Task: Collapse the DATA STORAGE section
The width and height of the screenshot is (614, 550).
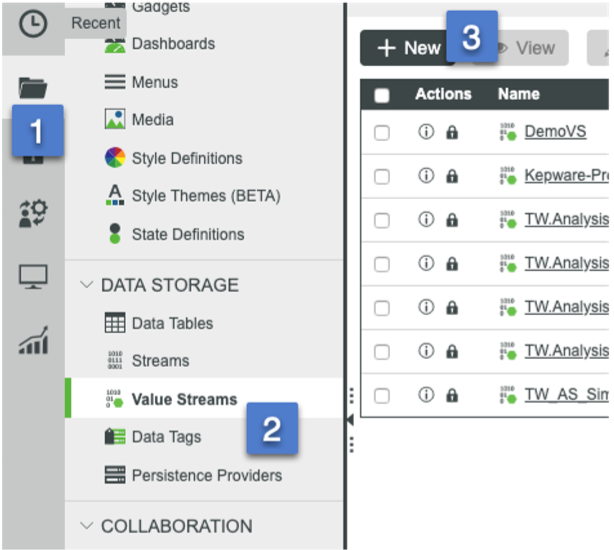Action: pyautogui.click(x=87, y=285)
